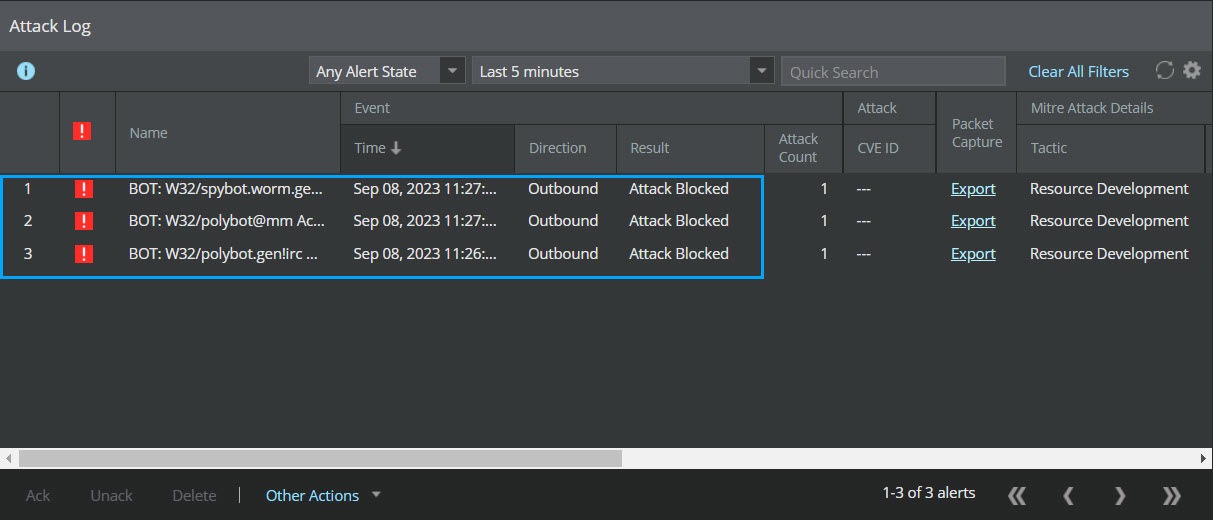Click time Sep 08, 2023 11:26 cell
Viewport: 1213px width, 520px height.
tap(425, 254)
